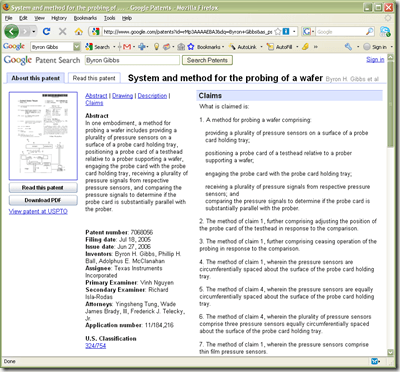Image resolution: width=400 pixels, height=372 pixels.
Task: Click the magnifier search icon in search box
Action: (x=370, y=32)
